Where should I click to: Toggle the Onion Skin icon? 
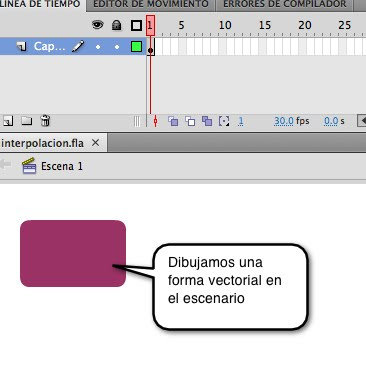[x=173, y=121]
